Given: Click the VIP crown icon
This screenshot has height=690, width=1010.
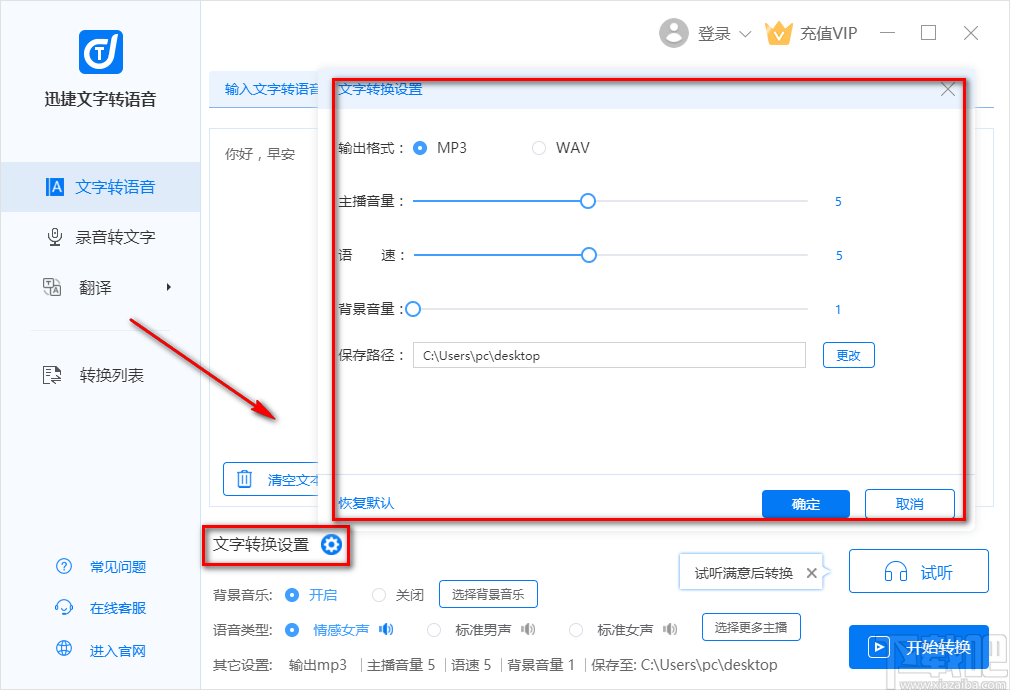Looking at the screenshot, I should tap(779, 33).
